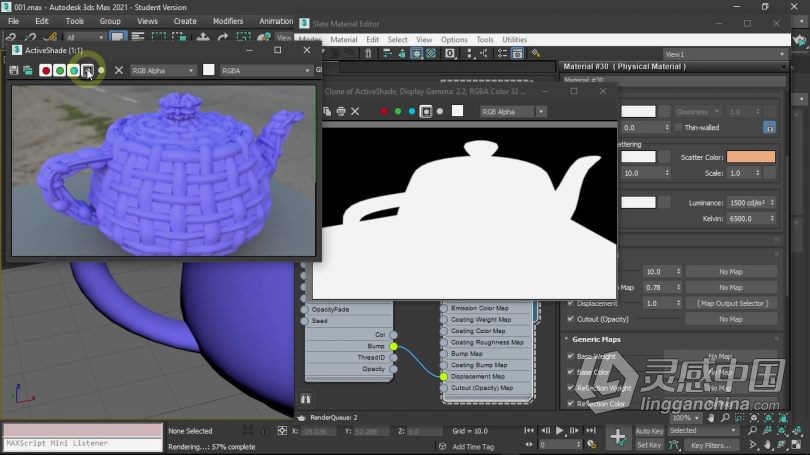Click the Pick Material From Object eyedropper
Viewport: 810px width, 455px height.
[x=536, y=54]
